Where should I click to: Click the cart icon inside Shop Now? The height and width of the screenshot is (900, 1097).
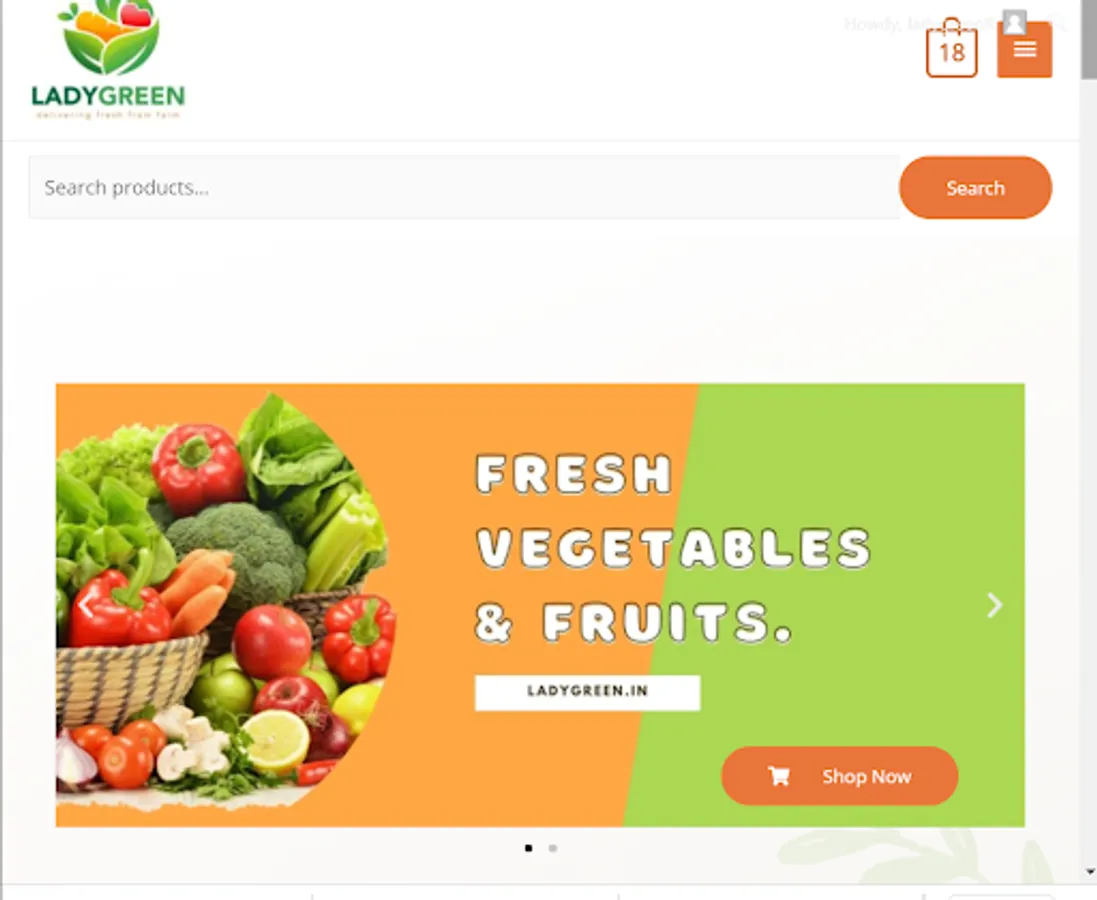(779, 775)
